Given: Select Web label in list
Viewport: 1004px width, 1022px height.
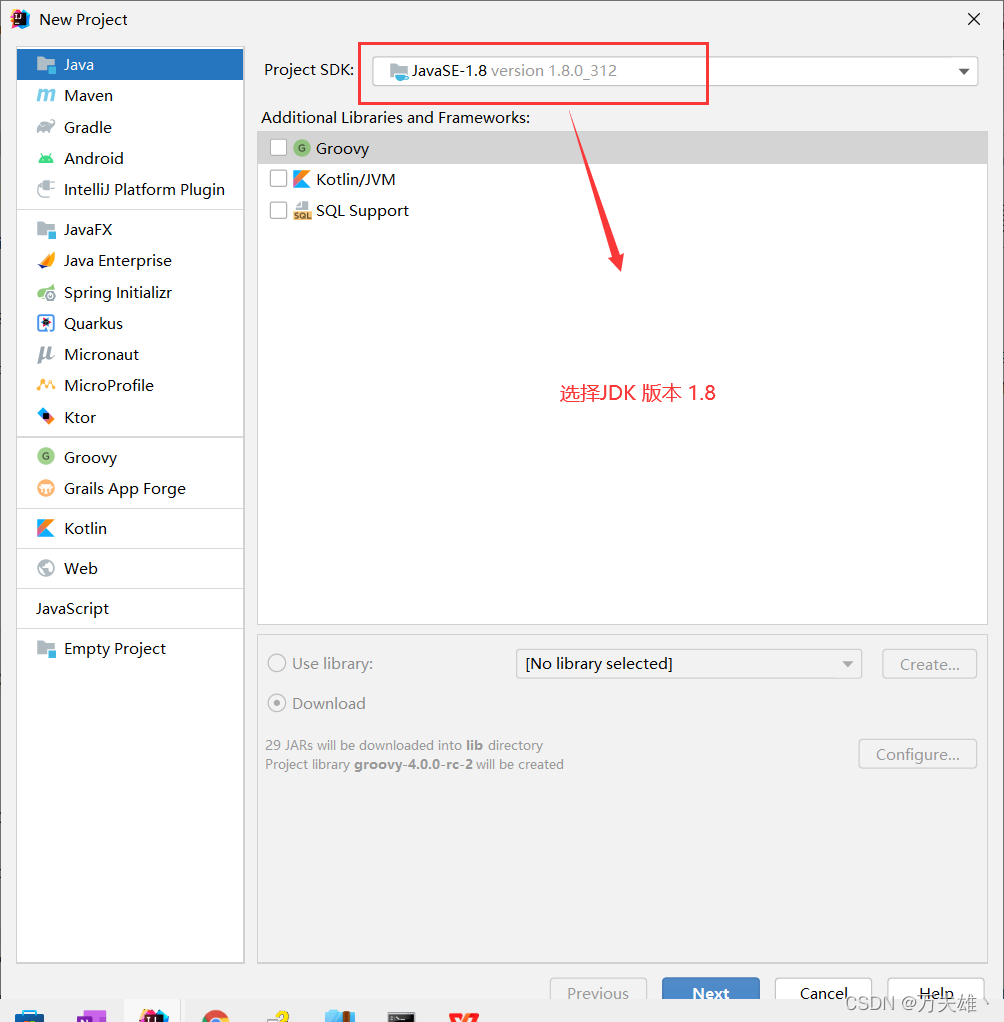Looking at the screenshot, I should click(x=81, y=568).
